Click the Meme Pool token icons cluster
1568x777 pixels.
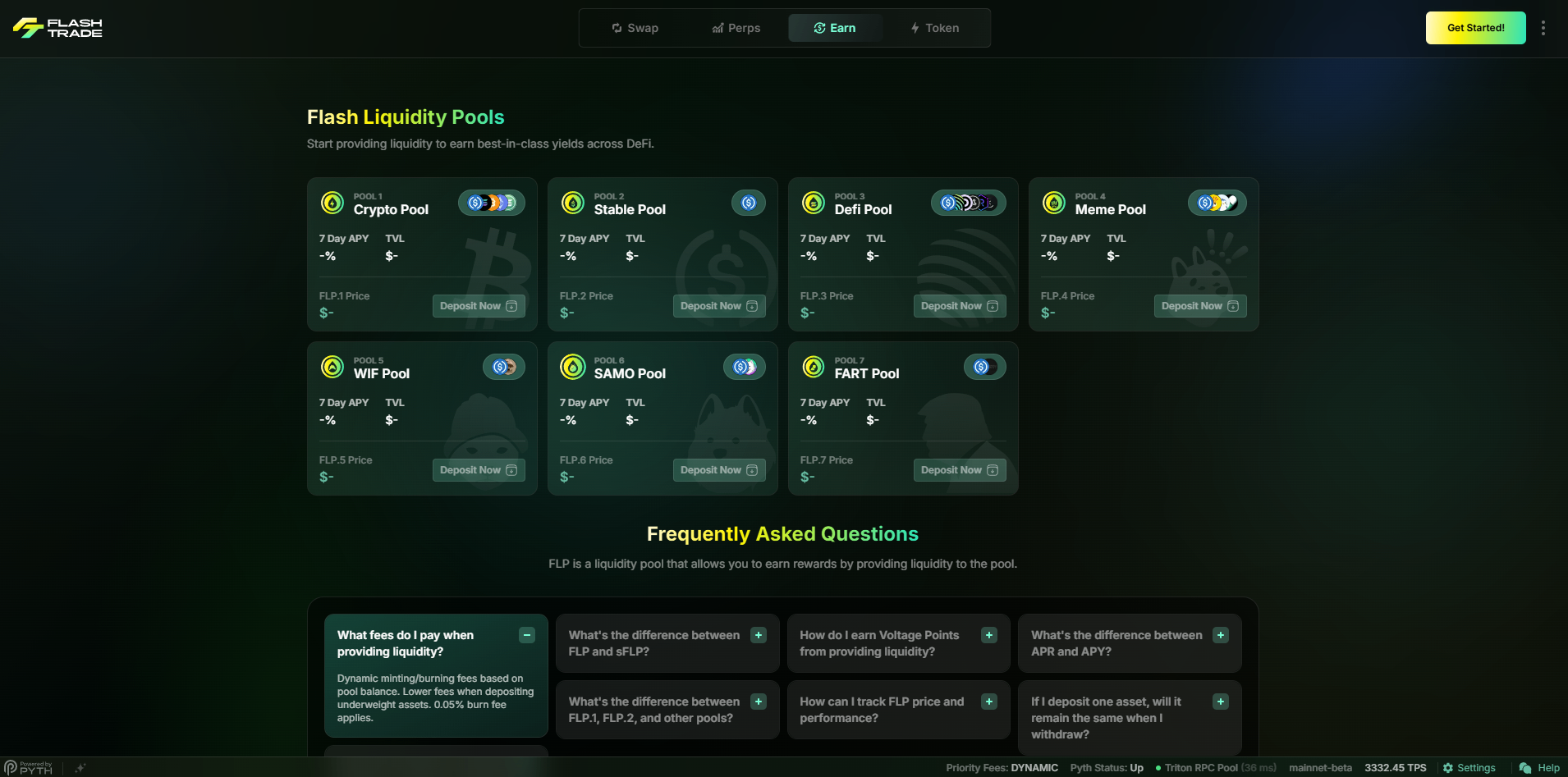coord(1217,203)
